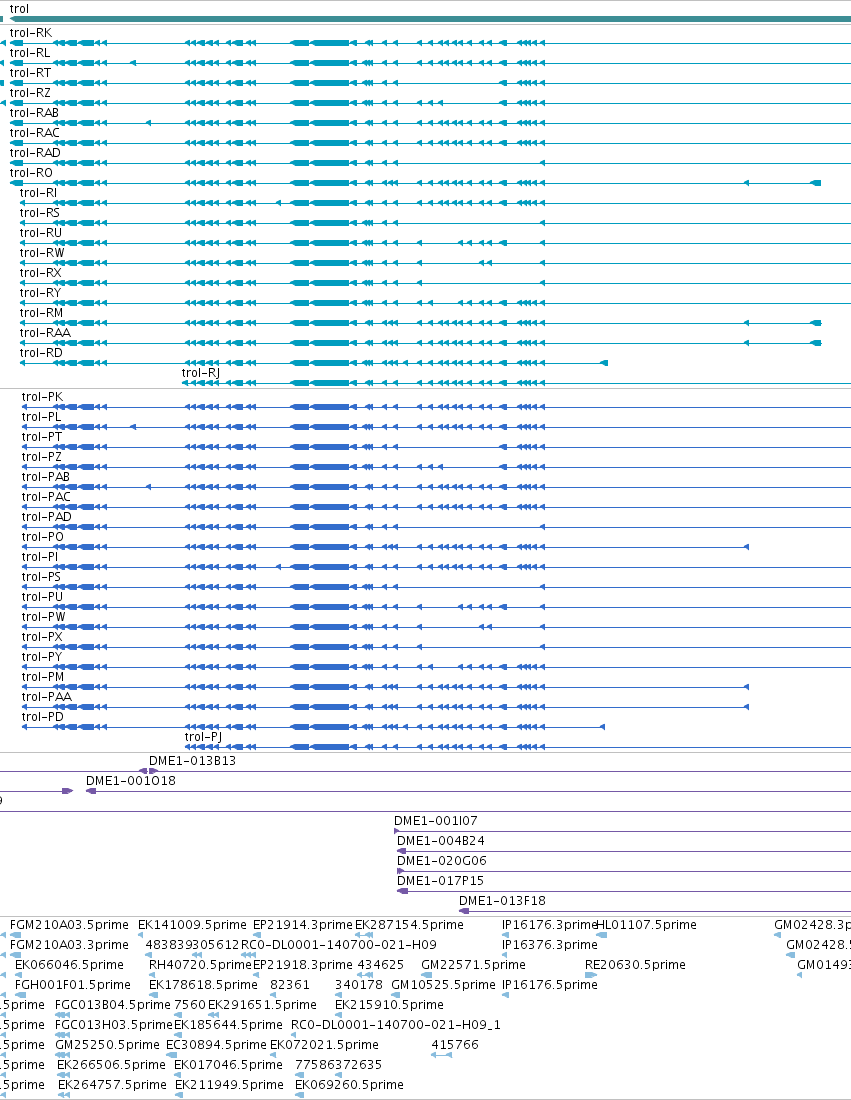Select clone label DME1-001I07
Image resolution: width=851 pixels, height=1100 pixels.
pos(436,821)
